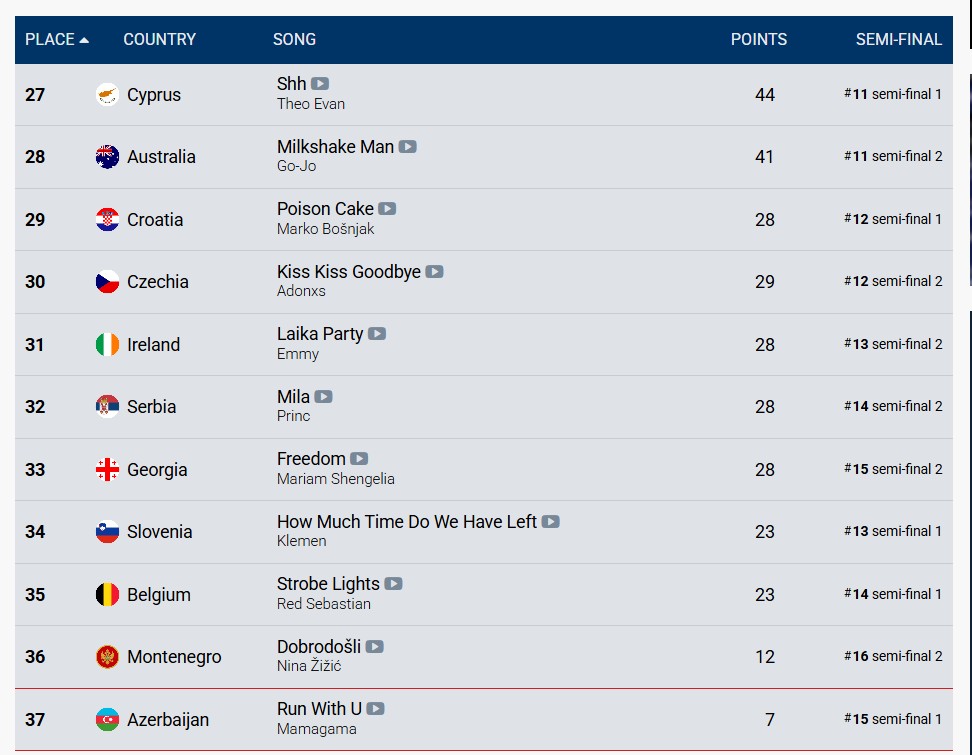This screenshot has width=972, height=755.
Task: Click Laika Party play icon
Action: pos(376,334)
